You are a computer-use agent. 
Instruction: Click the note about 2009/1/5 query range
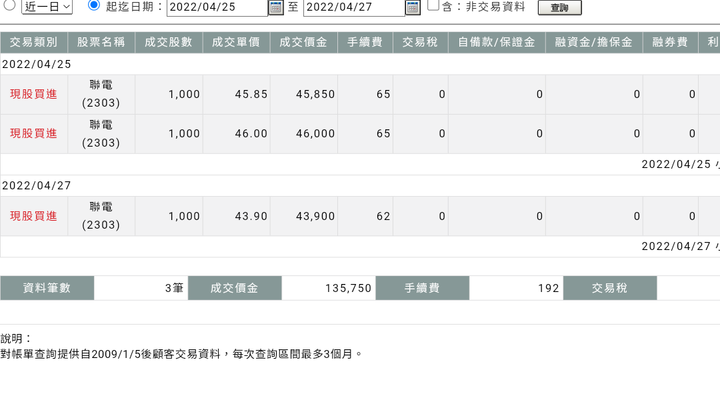coord(182,354)
